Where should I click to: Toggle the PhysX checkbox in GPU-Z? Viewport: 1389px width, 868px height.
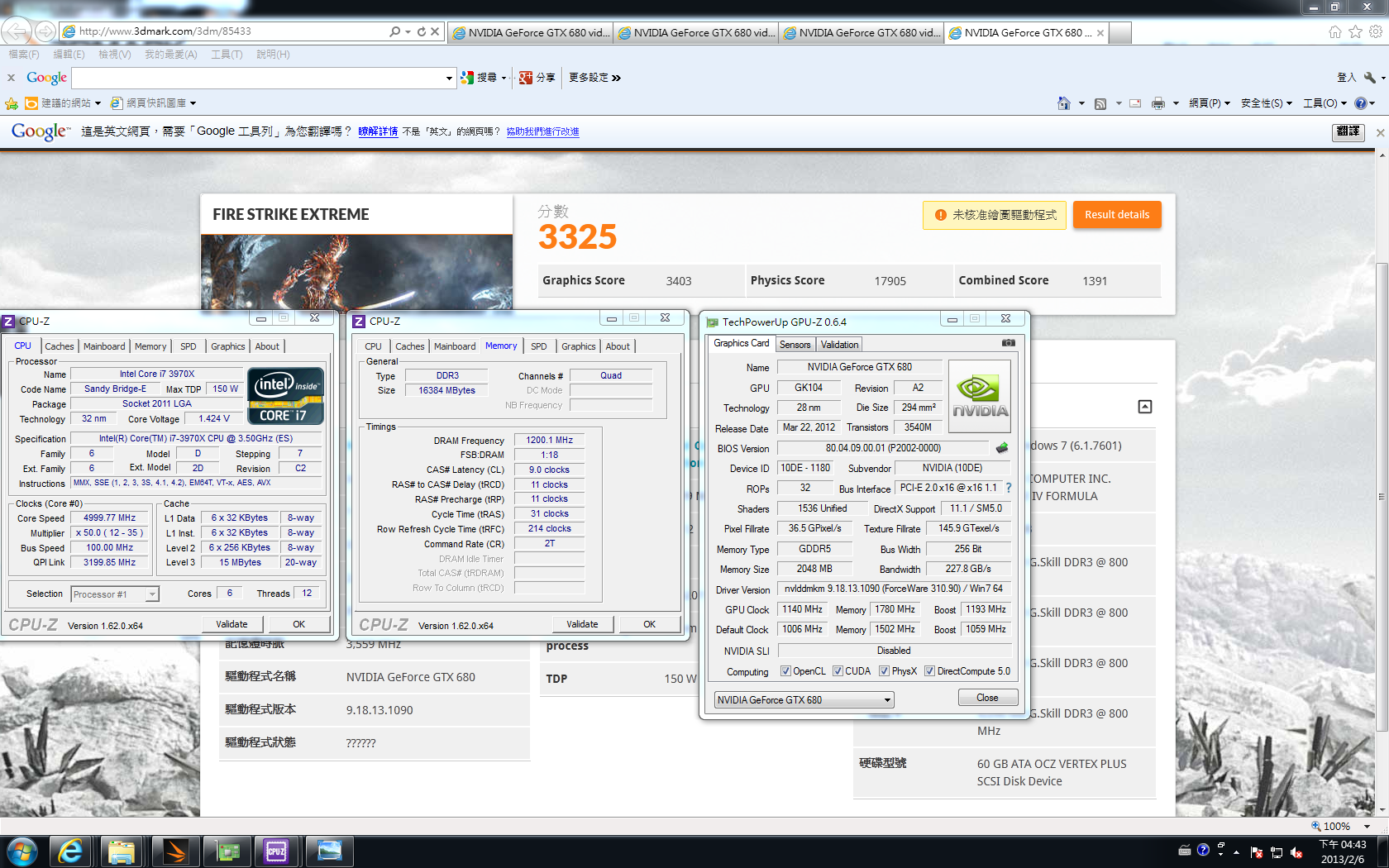pyautogui.click(x=884, y=671)
